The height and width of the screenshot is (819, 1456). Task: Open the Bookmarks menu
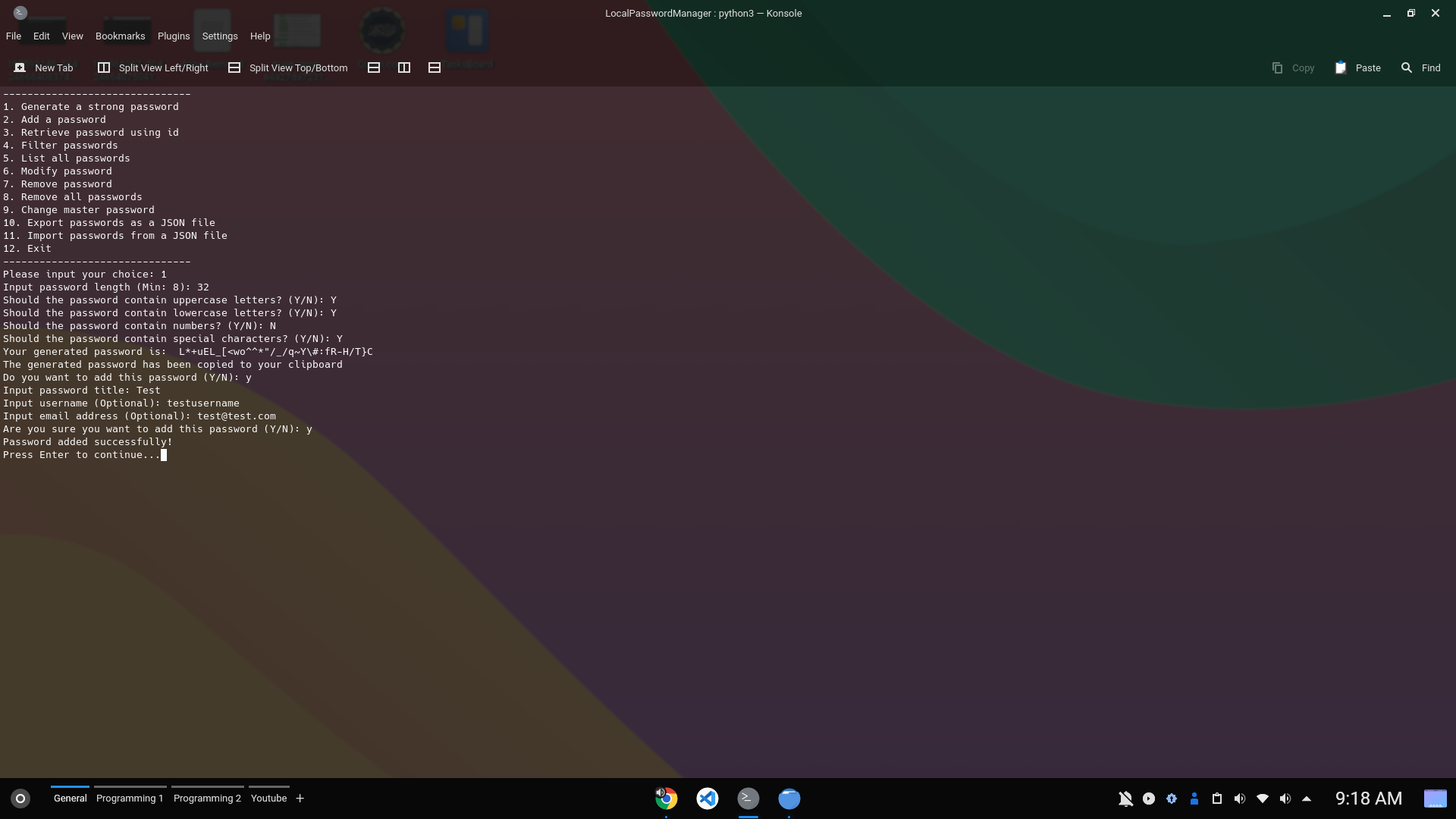coord(120,36)
